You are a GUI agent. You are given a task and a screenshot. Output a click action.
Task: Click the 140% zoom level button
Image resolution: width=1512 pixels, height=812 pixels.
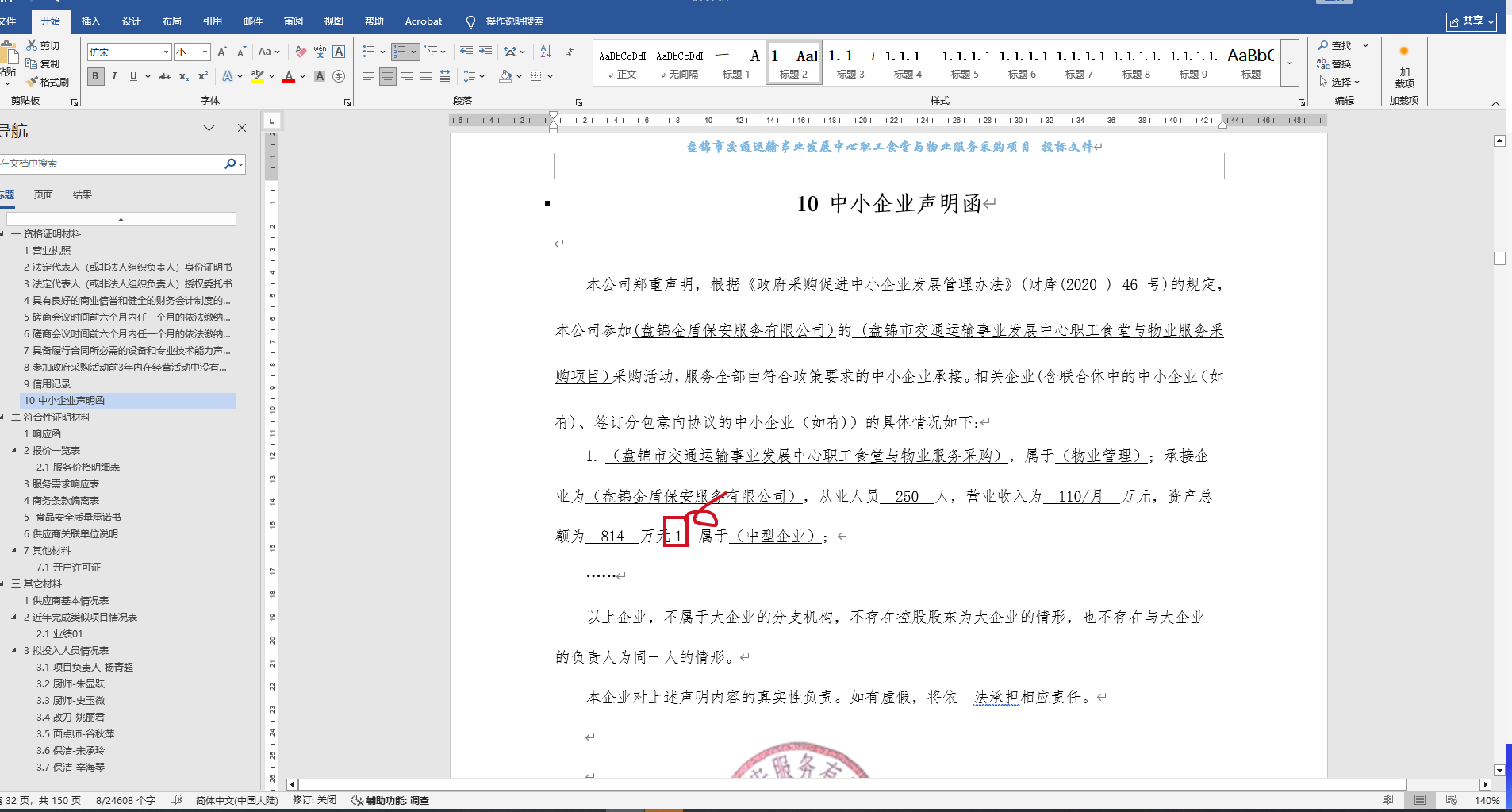1487,800
